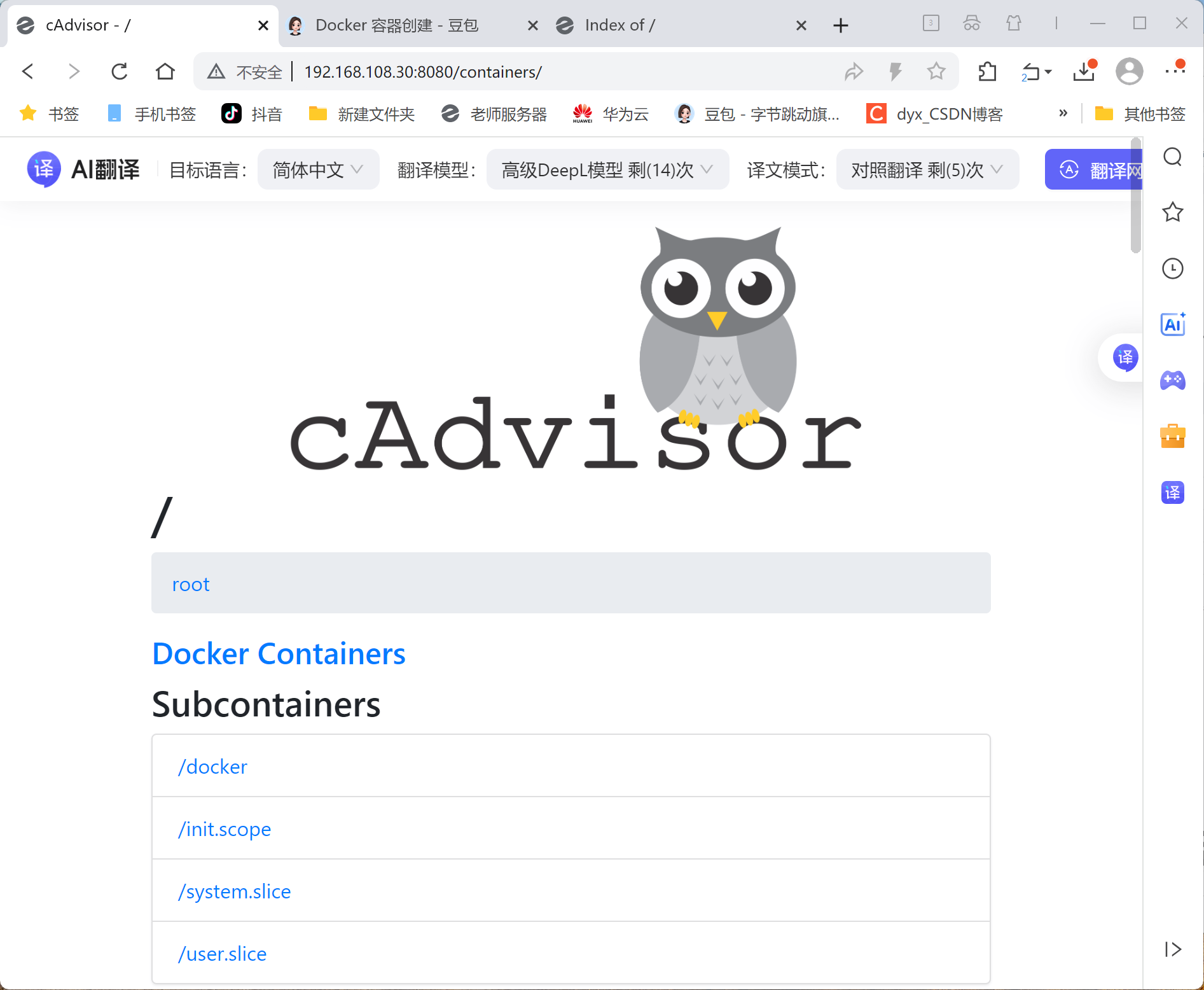
Task: Reload the cAdvisor page
Action: (120, 71)
